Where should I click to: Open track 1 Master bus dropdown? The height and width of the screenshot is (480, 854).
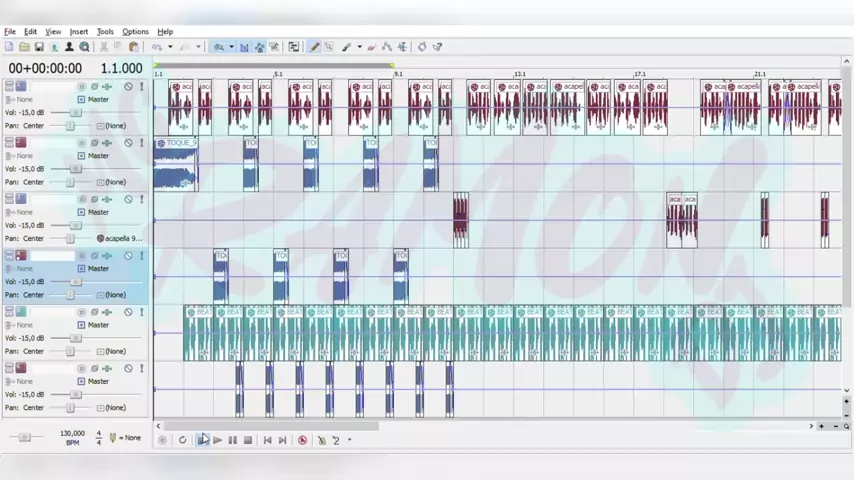[x=97, y=100]
